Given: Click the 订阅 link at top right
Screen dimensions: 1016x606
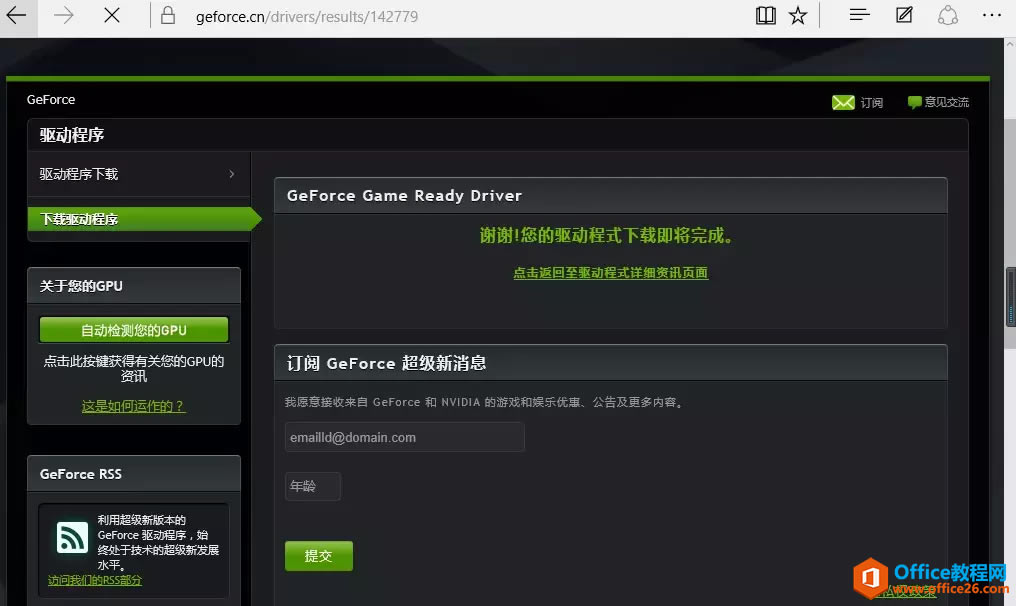Looking at the screenshot, I should click(x=872, y=102).
